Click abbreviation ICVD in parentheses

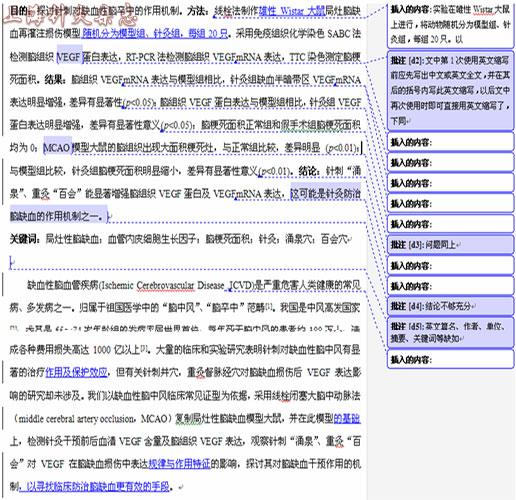click(x=240, y=285)
